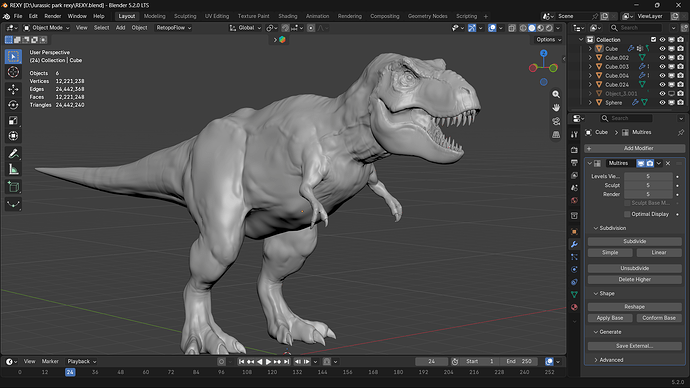Click the Apply Base button
This screenshot has height=388, width=690.
pyautogui.click(x=610, y=318)
